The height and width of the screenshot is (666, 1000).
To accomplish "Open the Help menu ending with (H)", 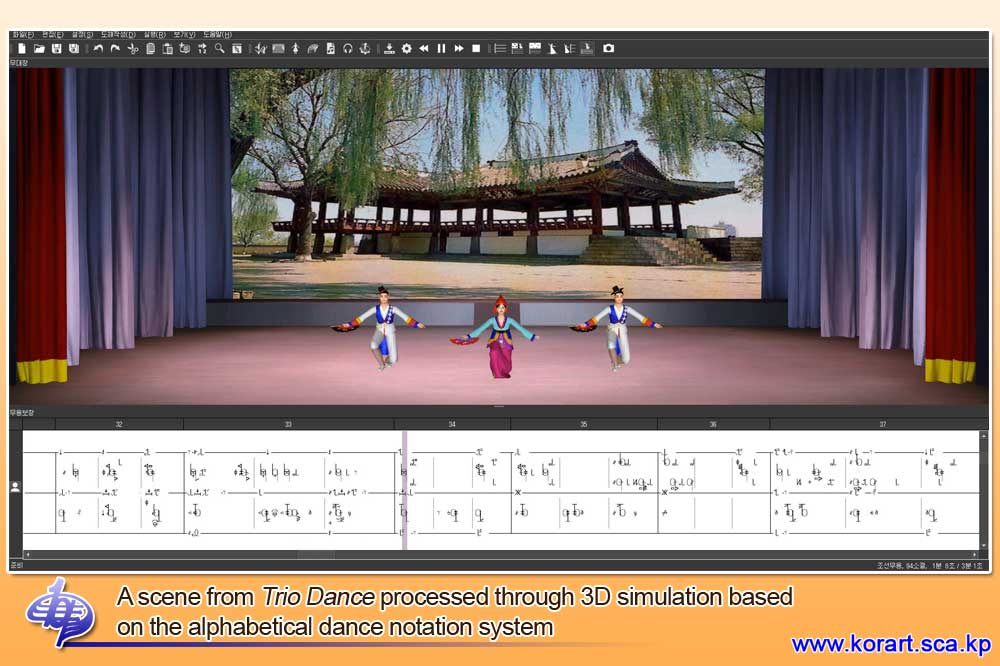I will pos(217,34).
